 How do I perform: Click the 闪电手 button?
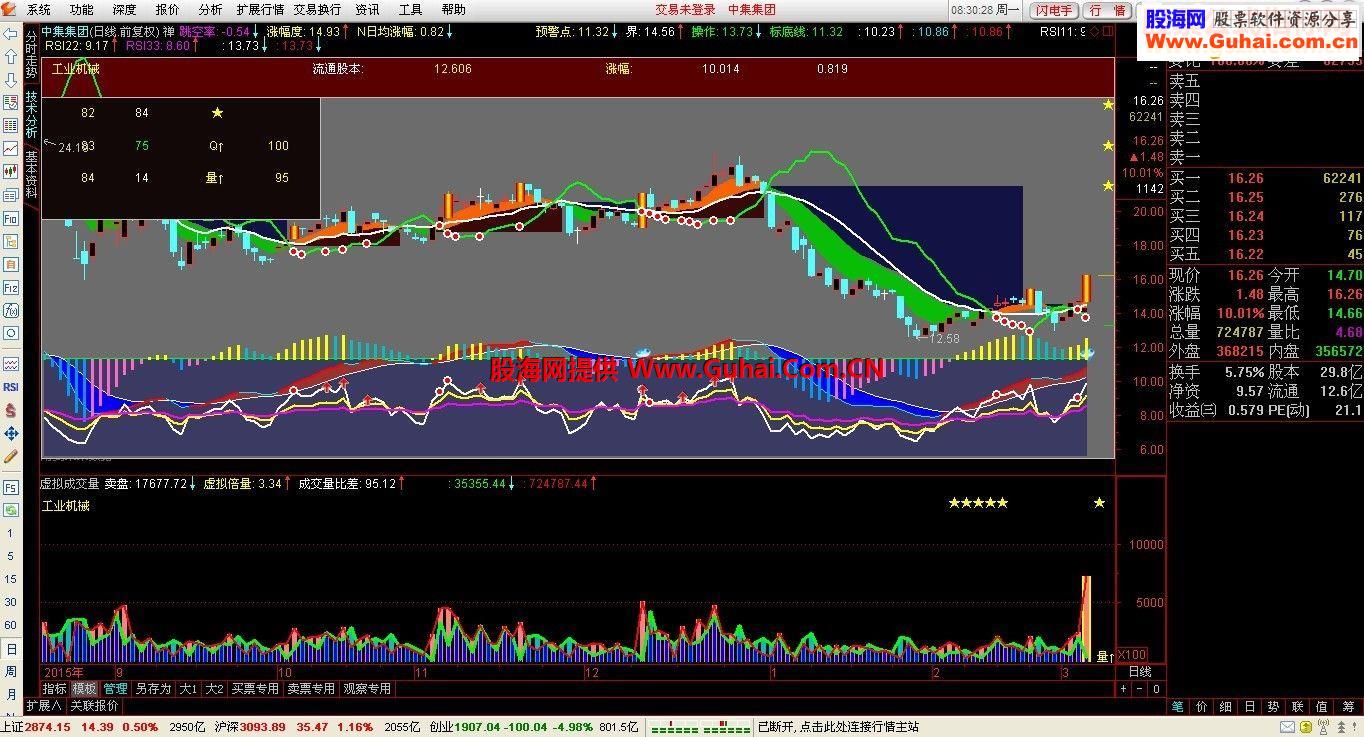point(1053,10)
